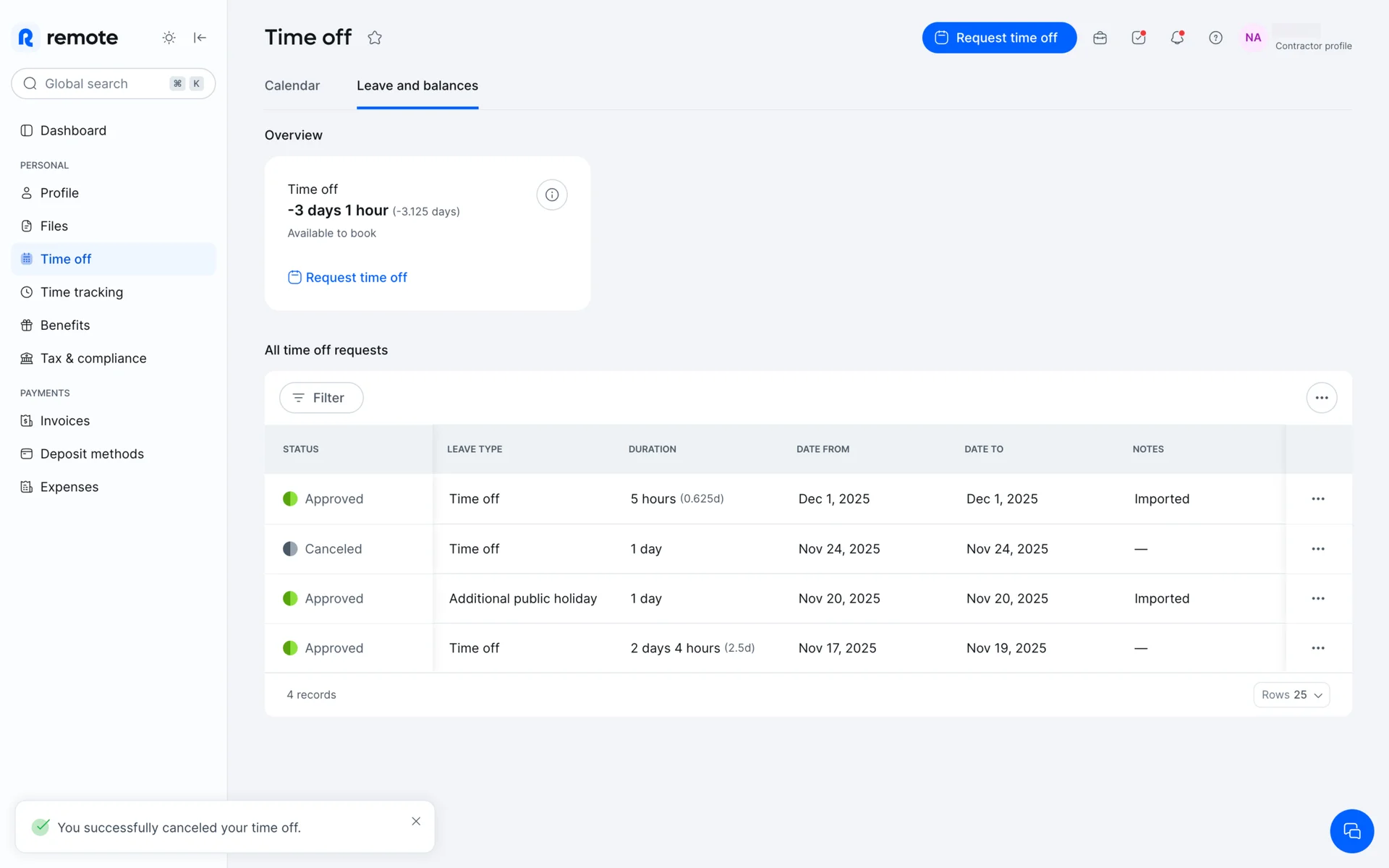Open the help question mark icon
Viewport: 1389px width, 868px height.
(1215, 38)
